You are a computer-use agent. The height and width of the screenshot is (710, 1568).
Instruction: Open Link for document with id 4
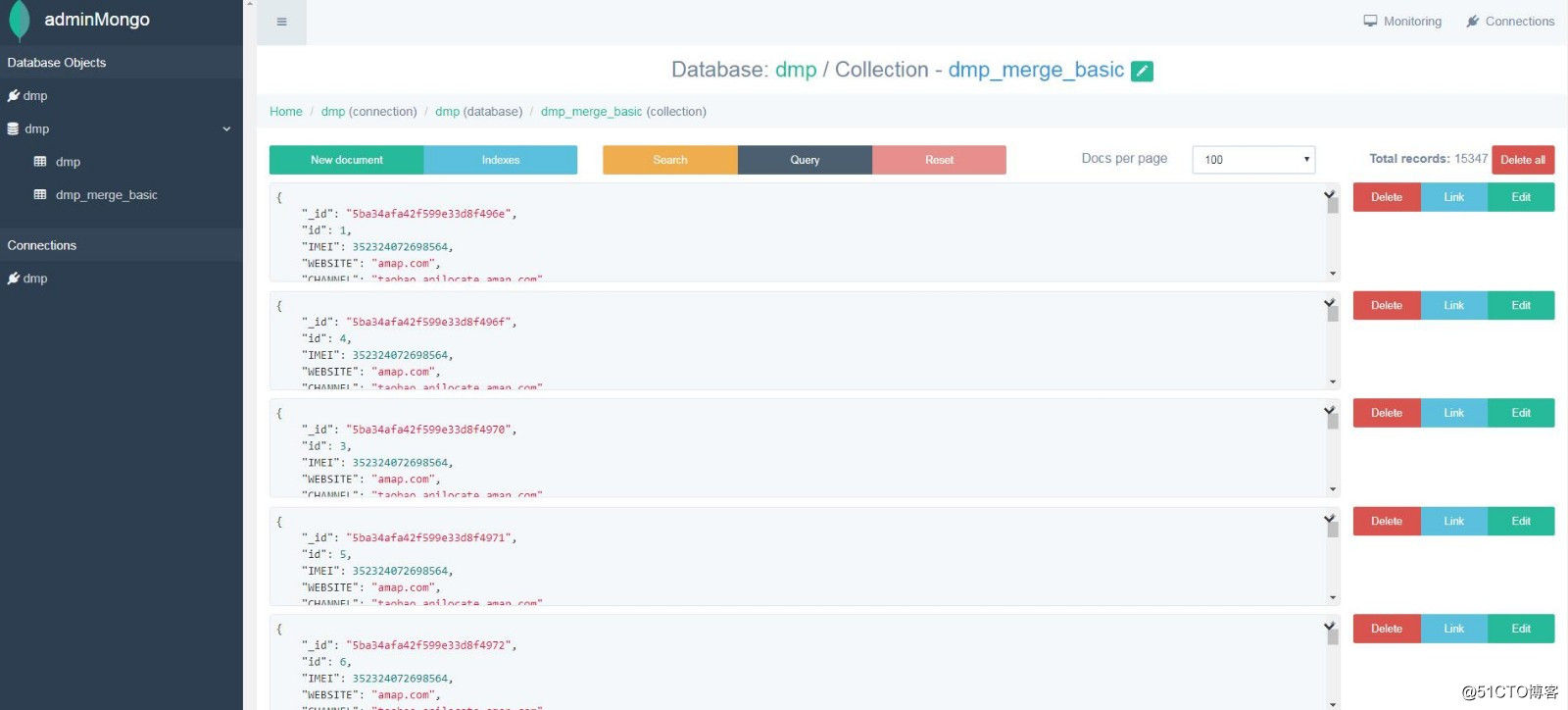[1454, 305]
